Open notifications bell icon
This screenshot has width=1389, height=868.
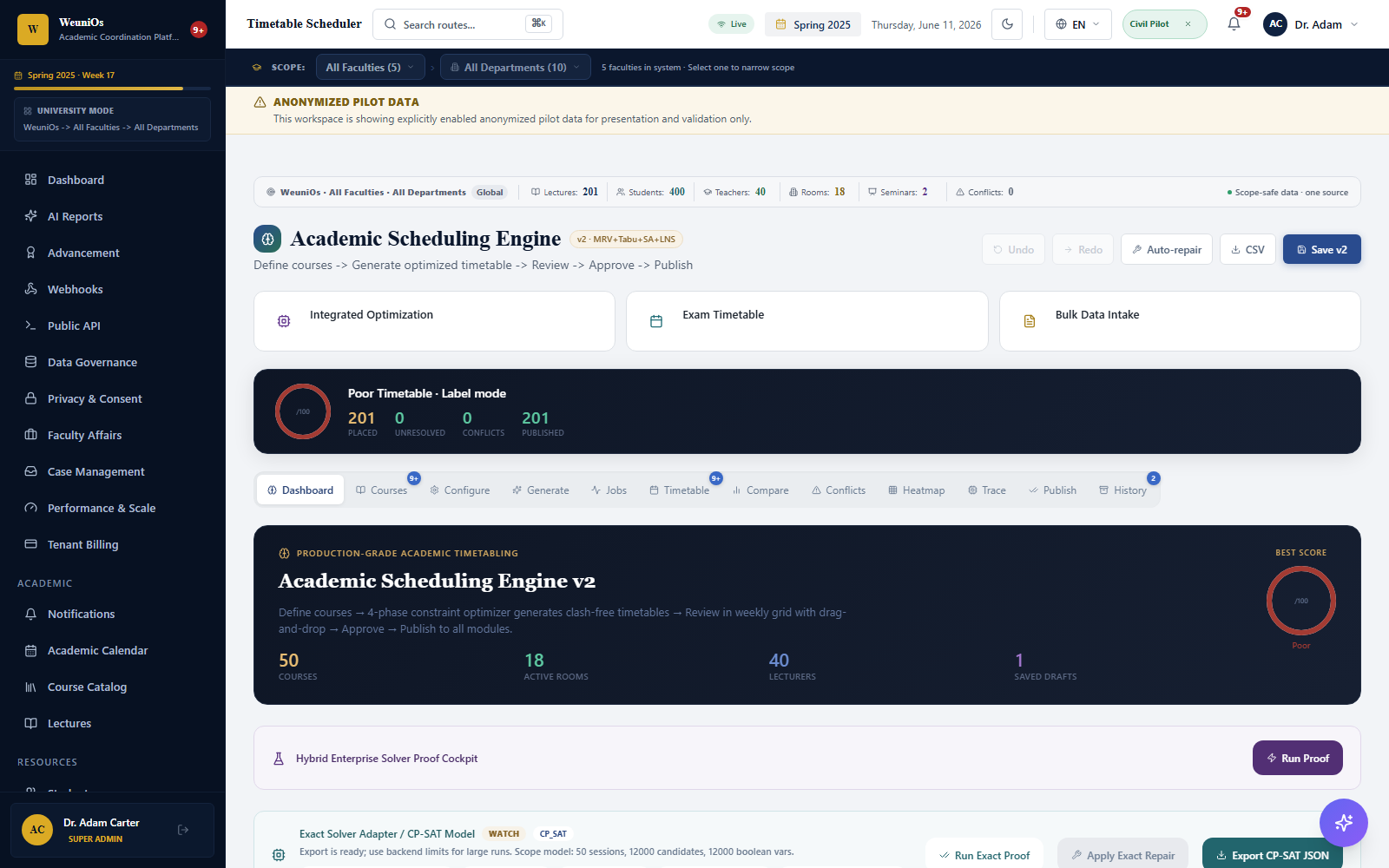1234,24
